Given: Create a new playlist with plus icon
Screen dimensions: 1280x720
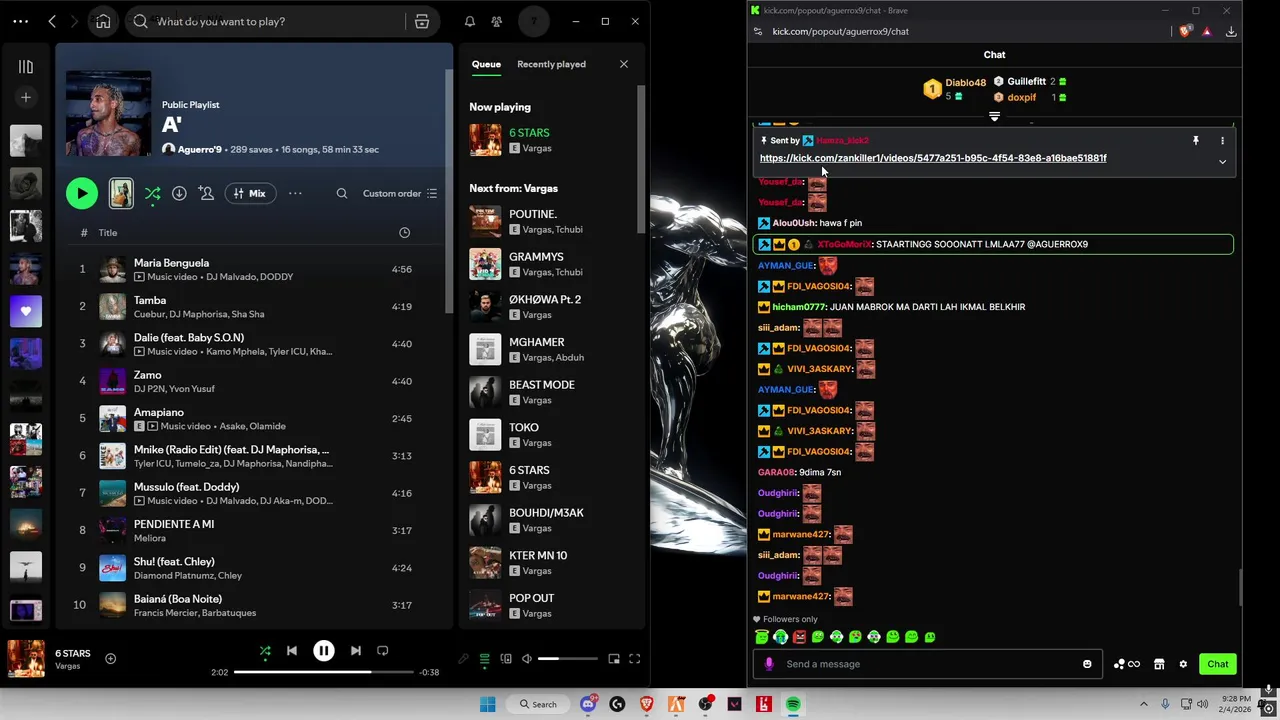Looking at the screenshot, I should pos(26,97).
